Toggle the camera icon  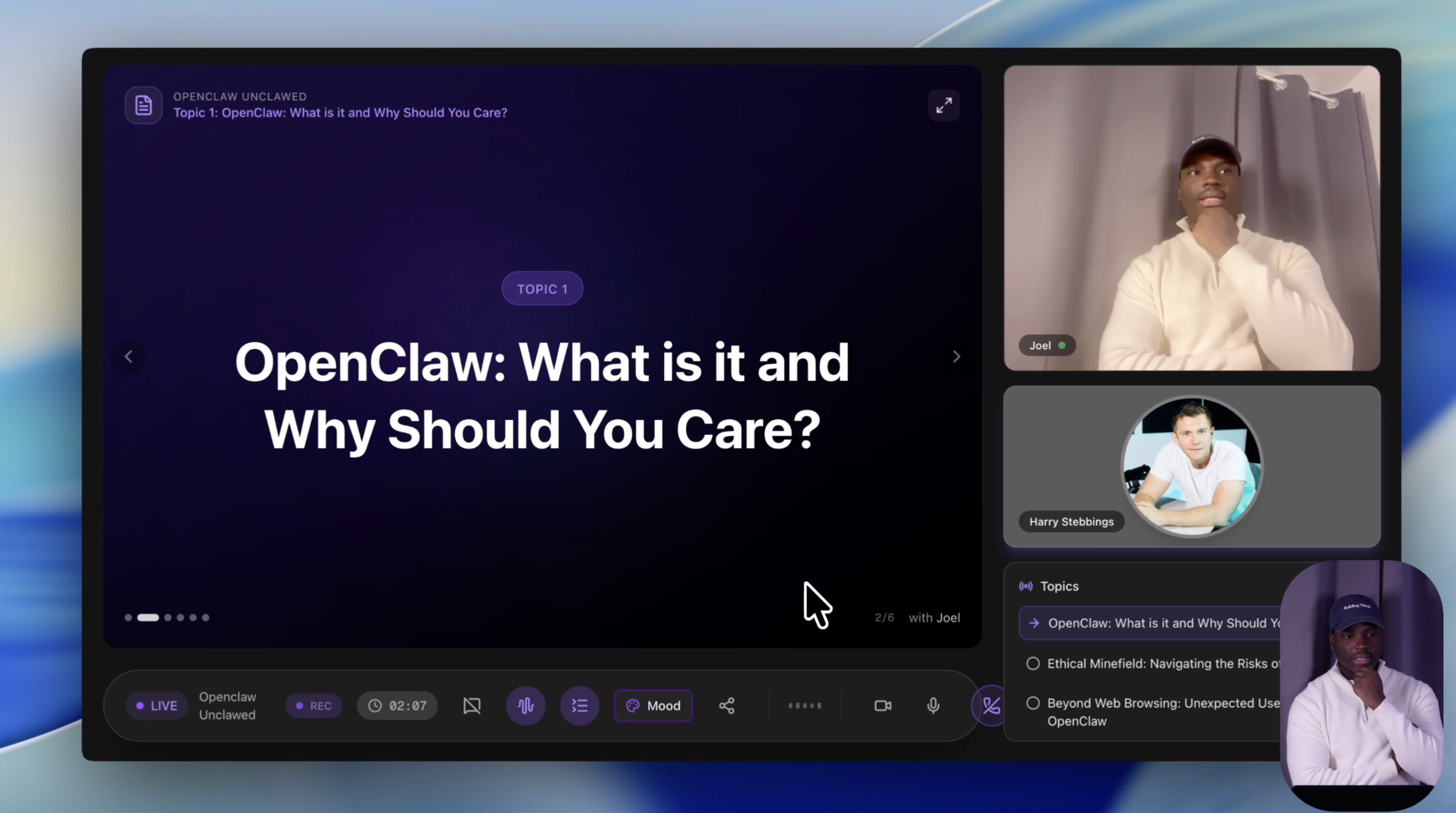click(882, 706)
